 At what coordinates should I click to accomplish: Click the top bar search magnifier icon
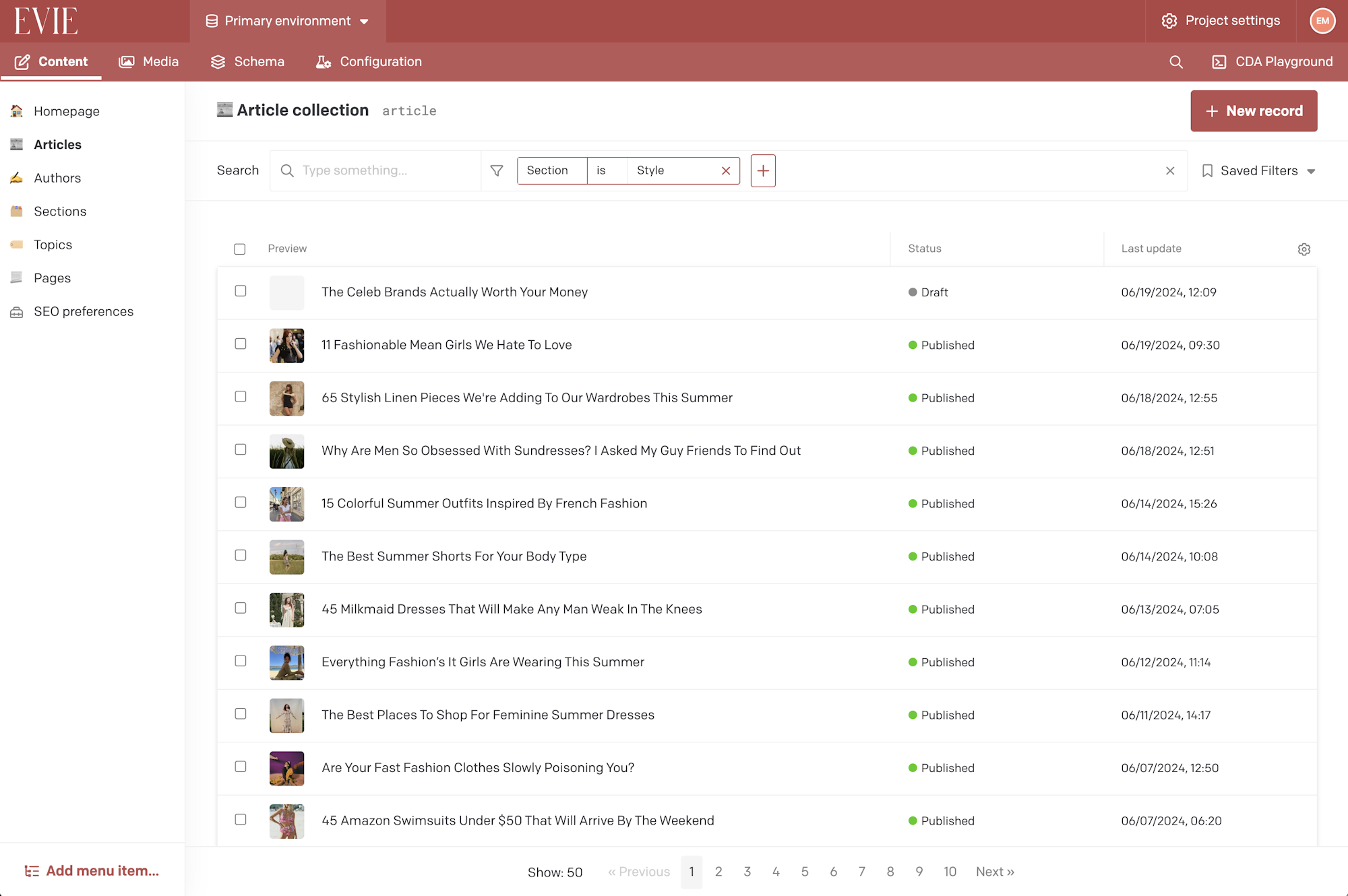coord(1176,62)
